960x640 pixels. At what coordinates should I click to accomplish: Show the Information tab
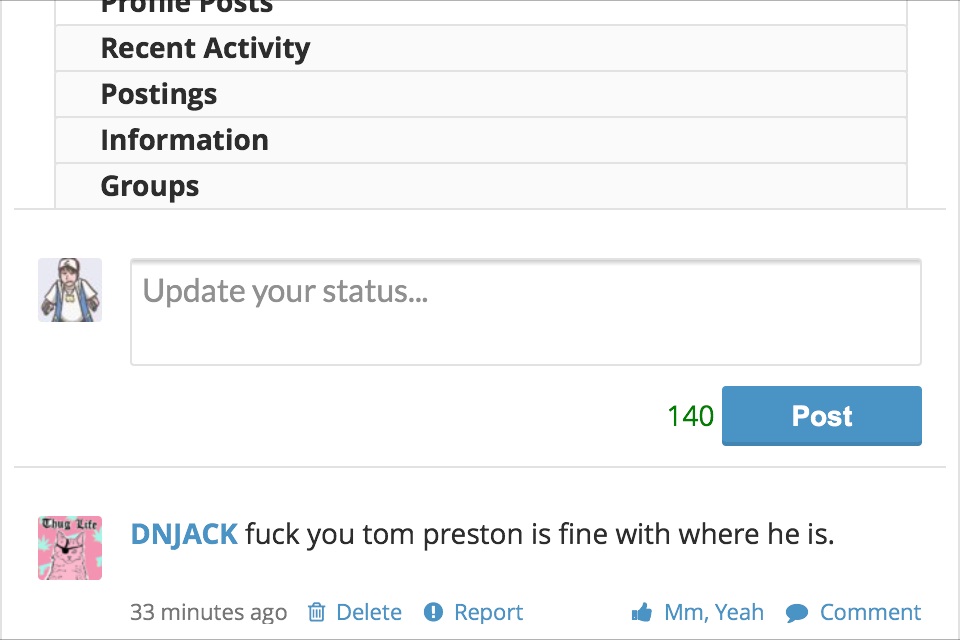[x=481, y=140]
